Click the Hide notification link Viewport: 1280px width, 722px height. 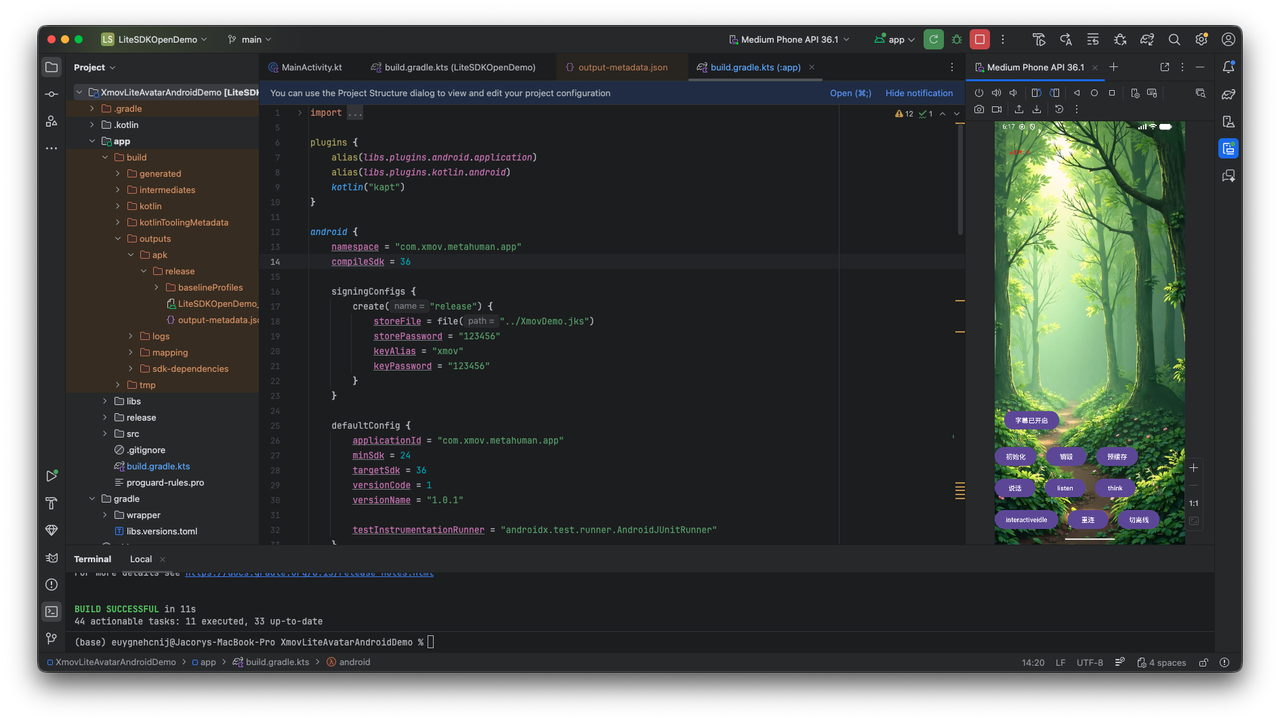coord(919,93)
